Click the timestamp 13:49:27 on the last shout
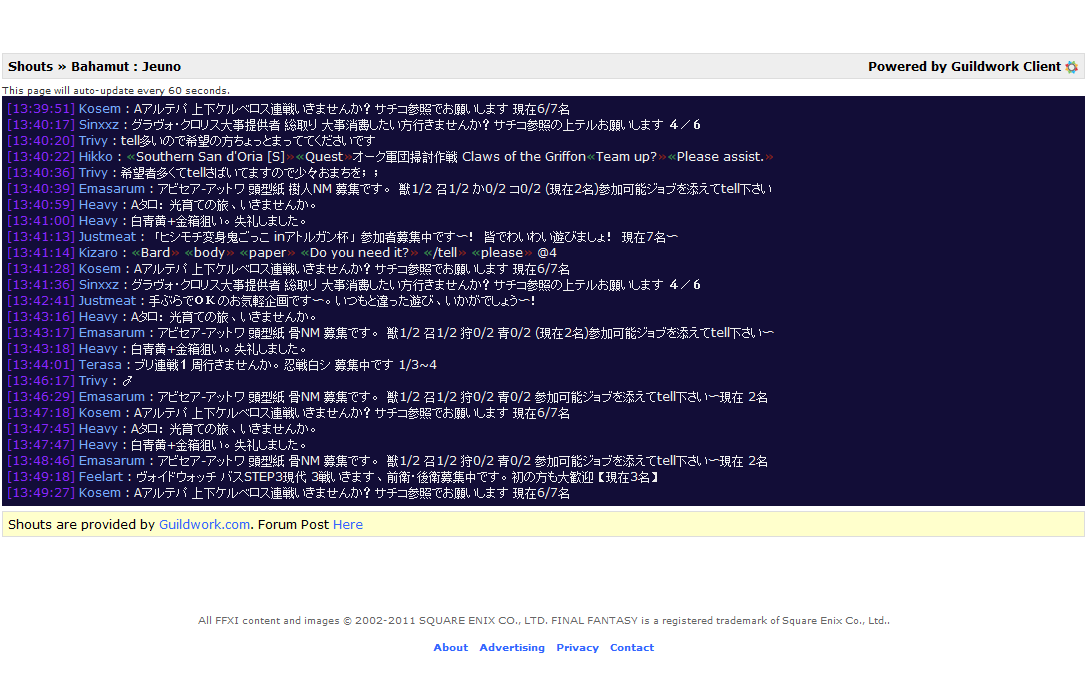Viewport: 1087px width, 689px height. 41,493
